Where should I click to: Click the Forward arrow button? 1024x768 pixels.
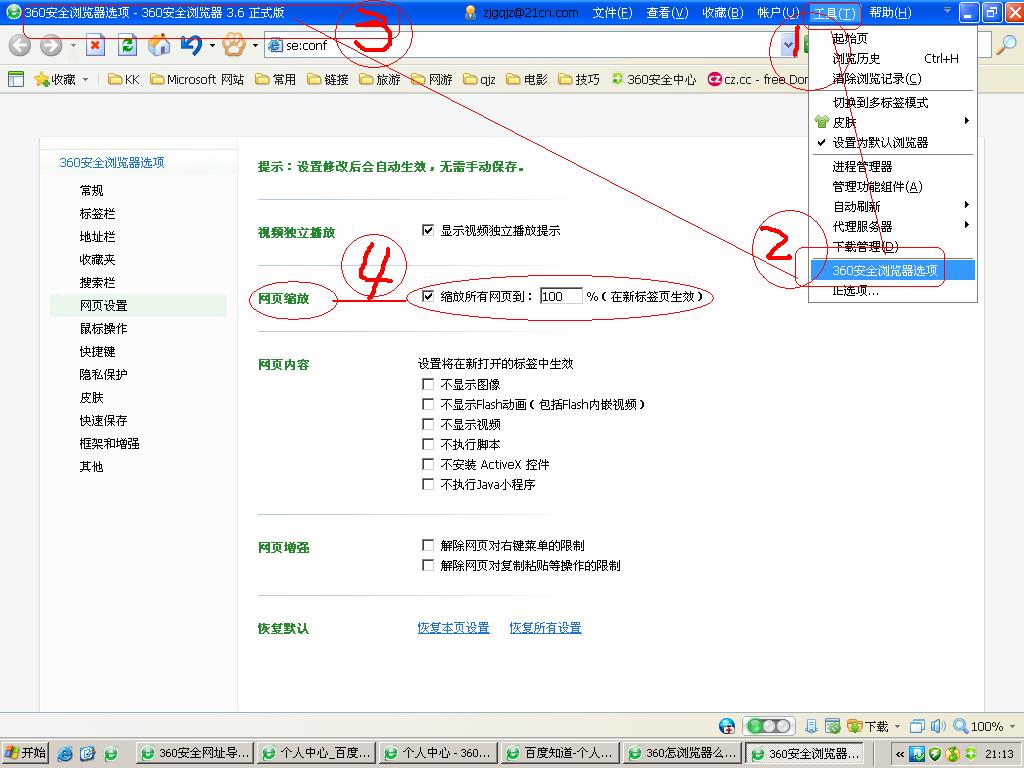pos(51,45)
